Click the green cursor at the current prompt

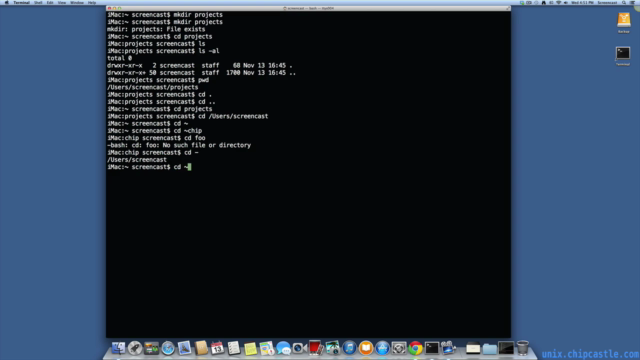[x=189, y=167]
